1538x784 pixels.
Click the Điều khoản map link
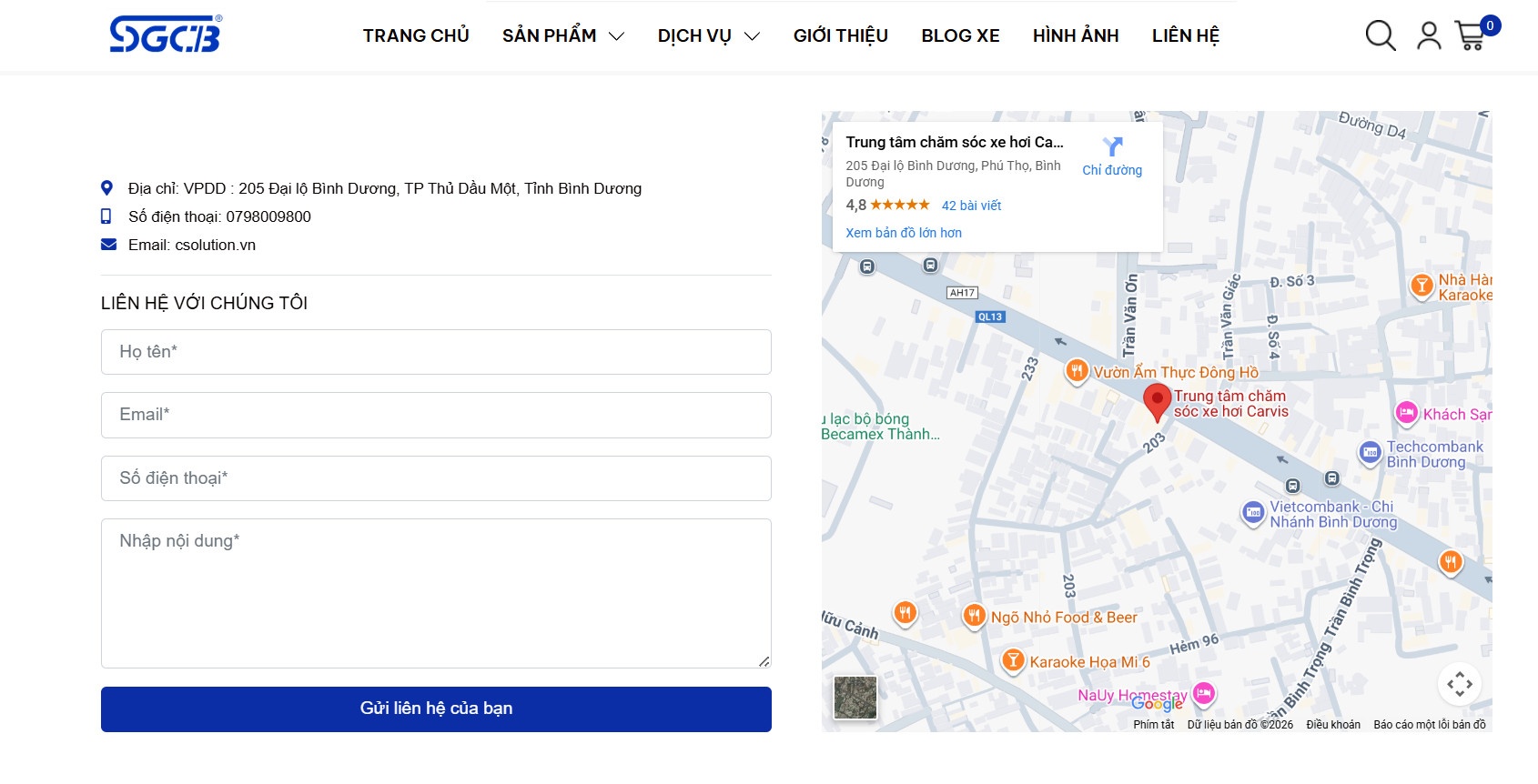pos(1333,725)
